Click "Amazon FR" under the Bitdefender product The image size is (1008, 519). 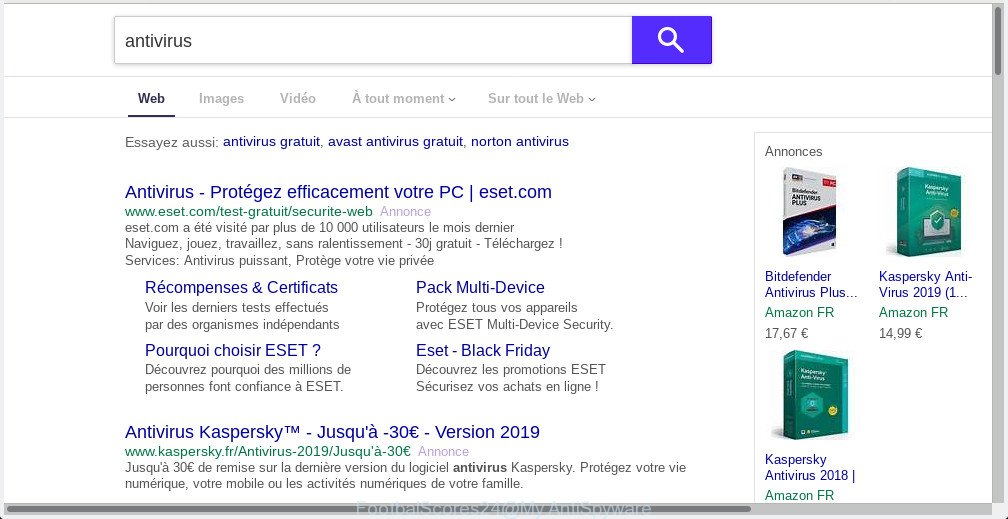pos(799,313)
